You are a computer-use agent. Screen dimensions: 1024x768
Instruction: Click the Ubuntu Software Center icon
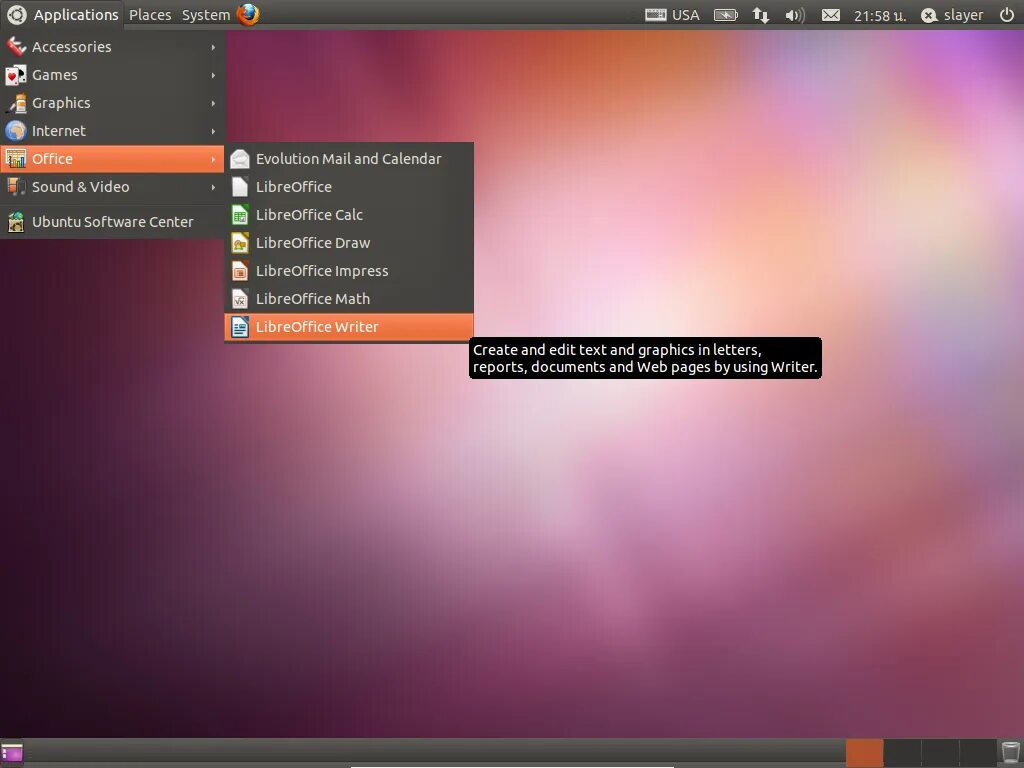tap(16, 222)
